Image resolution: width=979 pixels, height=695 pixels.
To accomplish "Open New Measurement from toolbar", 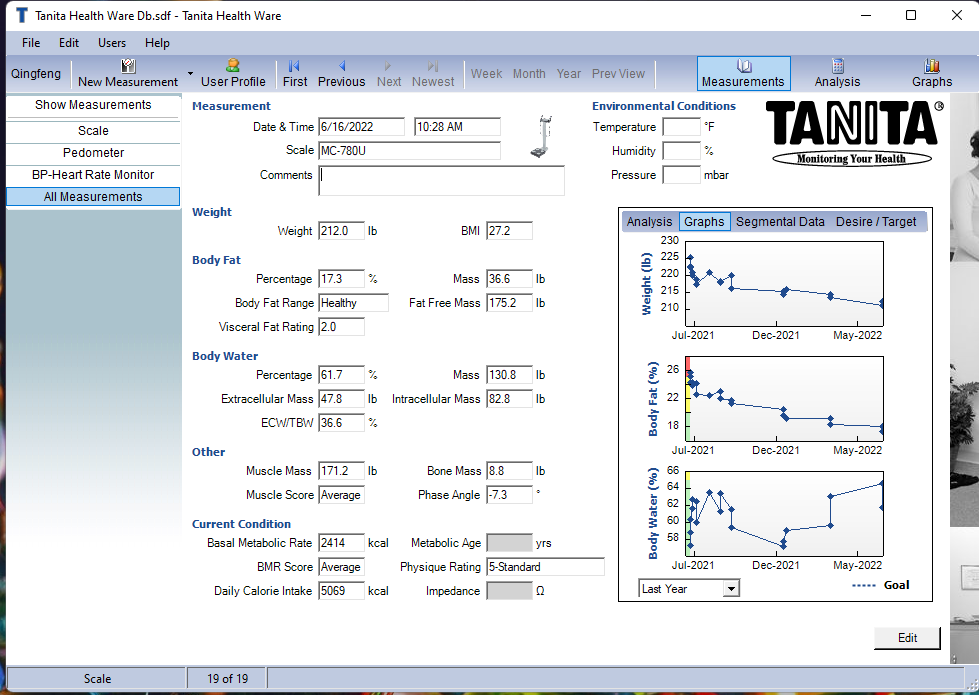I will click(128, 74).
